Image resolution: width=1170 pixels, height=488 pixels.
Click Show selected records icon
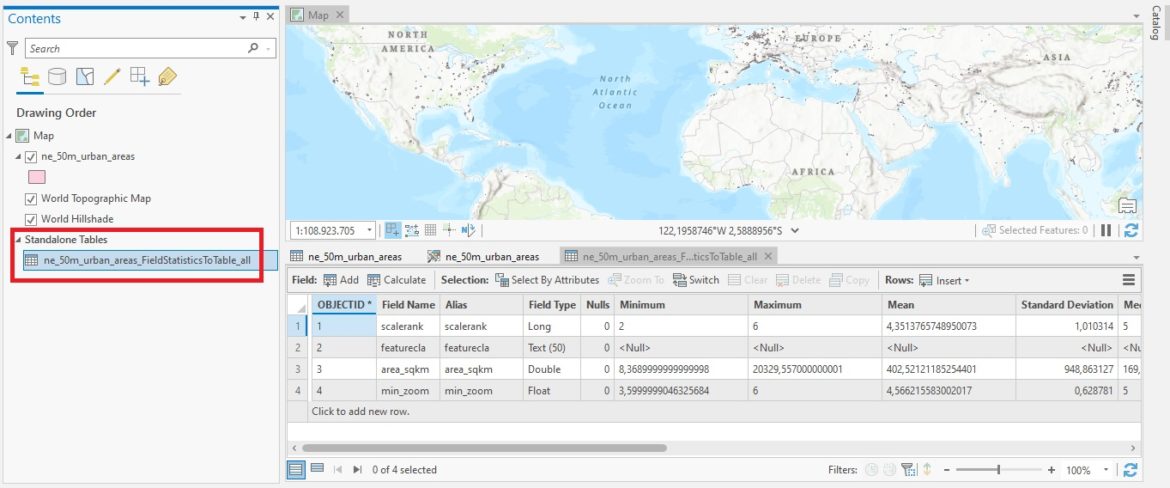tap(316, 469)
